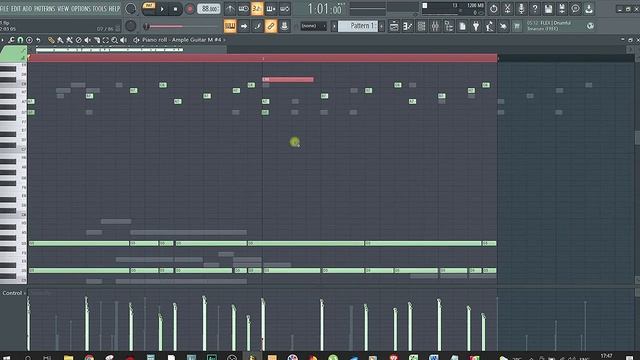Toggle the piano roll snap magnet
This screenshot has width=640, height=360.
[x=20, y=40]
